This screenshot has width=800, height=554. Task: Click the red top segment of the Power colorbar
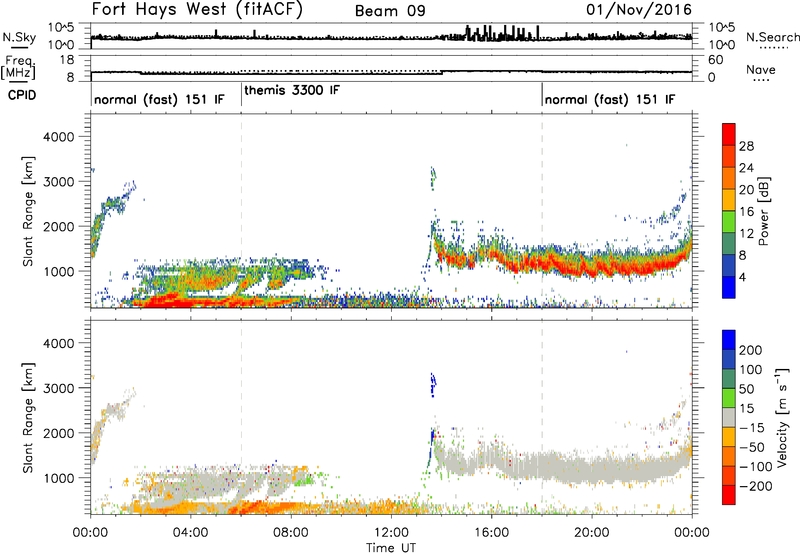click(x=729, y=134)
